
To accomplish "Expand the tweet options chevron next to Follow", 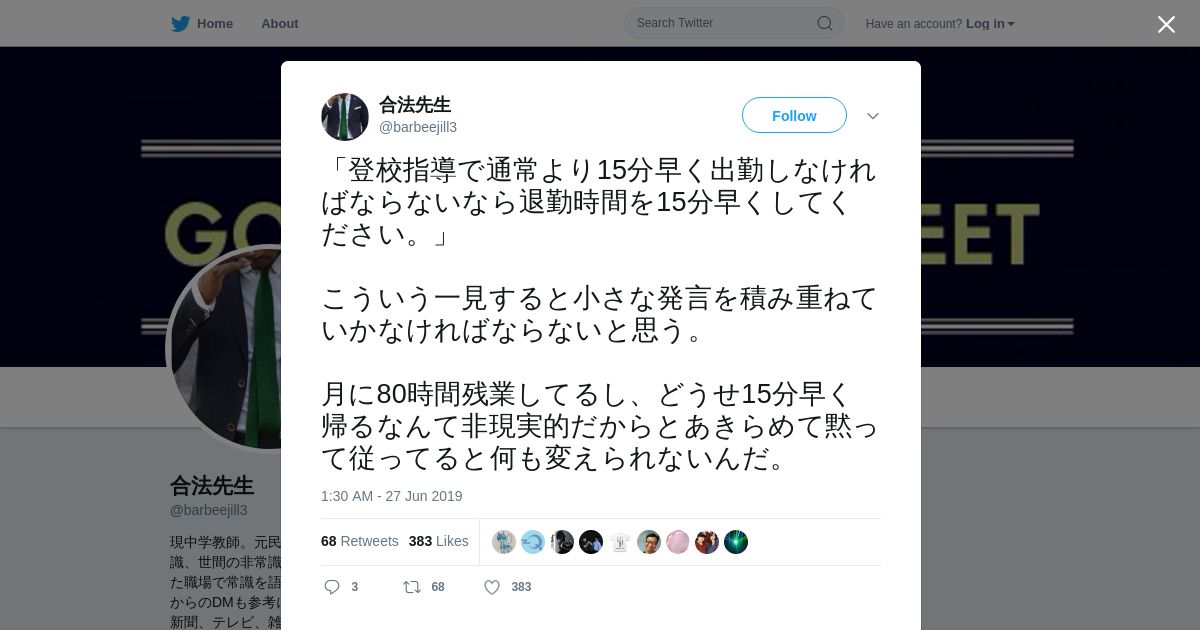I will (x=872, y=116).
